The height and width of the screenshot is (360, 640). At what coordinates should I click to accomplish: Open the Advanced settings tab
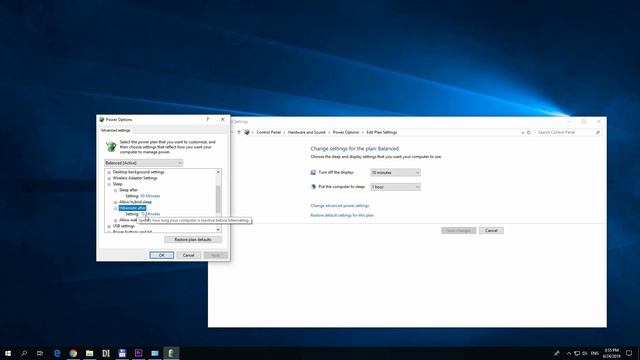coord(116,130)
